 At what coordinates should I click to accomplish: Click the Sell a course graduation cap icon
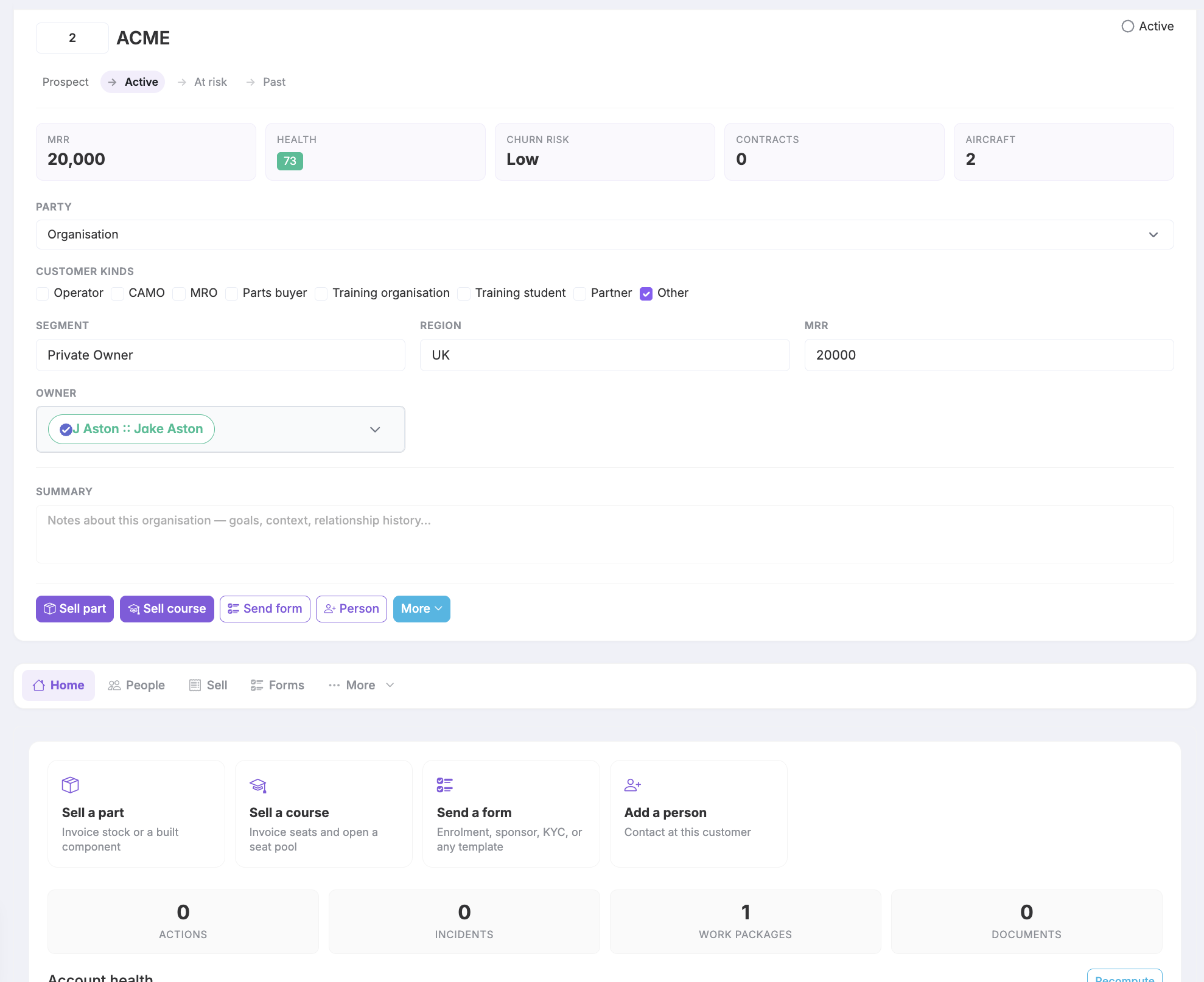[258, 785]
